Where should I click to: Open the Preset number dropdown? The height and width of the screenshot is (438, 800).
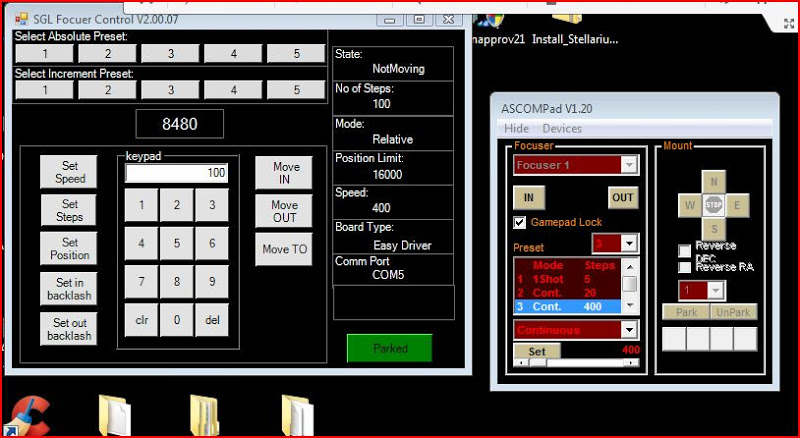tap(630, 244)
